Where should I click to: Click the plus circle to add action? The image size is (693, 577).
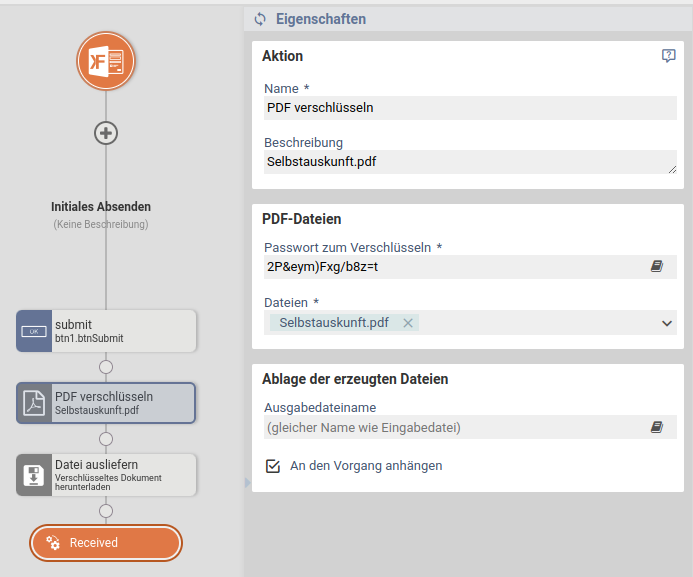(x=106, y=132)
